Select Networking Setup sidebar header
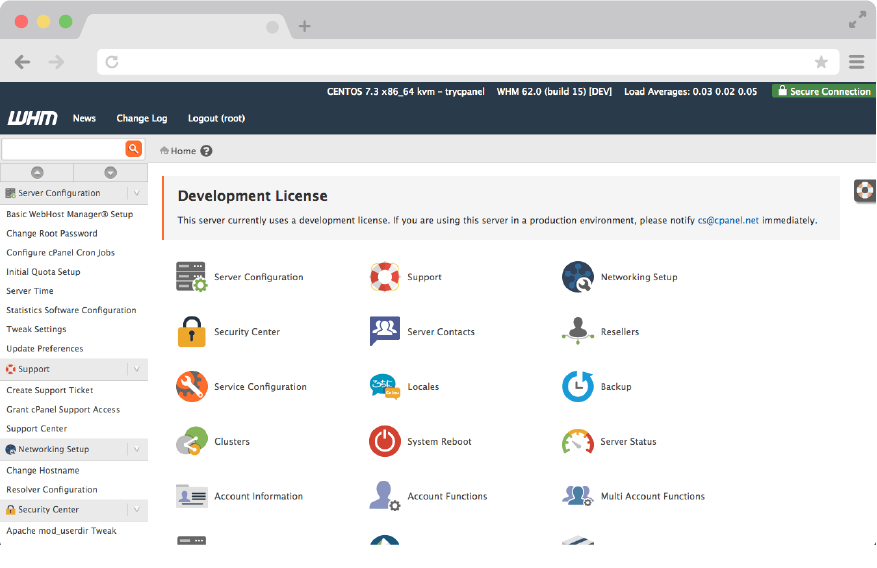The height and width of the screenshot is (568, 877). pyautogui.click(x=74, y=449)
